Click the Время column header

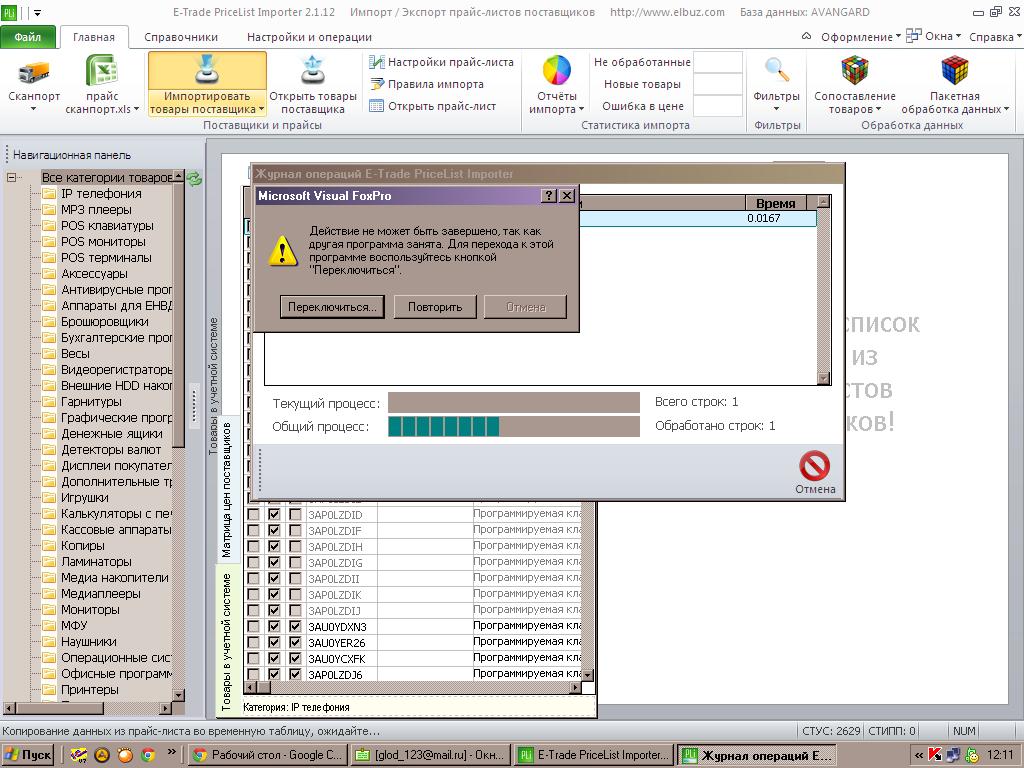(x=775, y=203)
